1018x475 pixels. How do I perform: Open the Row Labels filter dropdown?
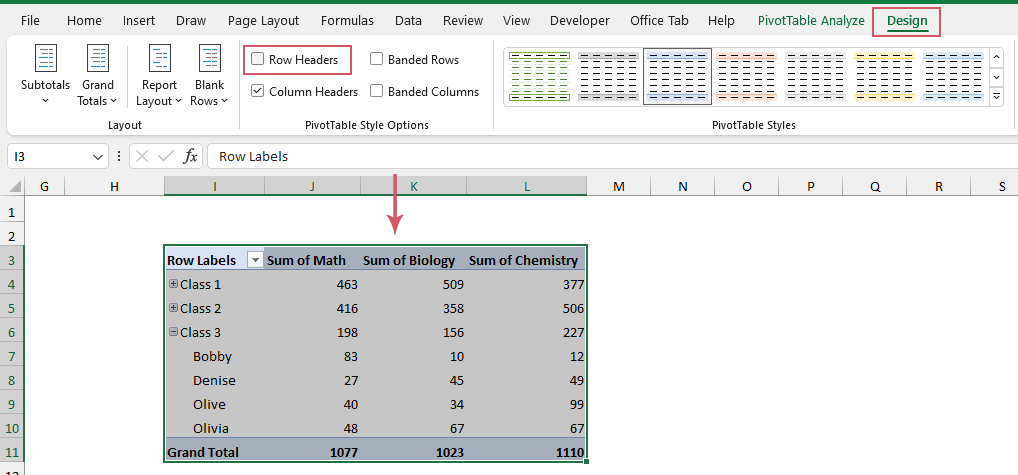pyautogui.click(x=254, y=260)
